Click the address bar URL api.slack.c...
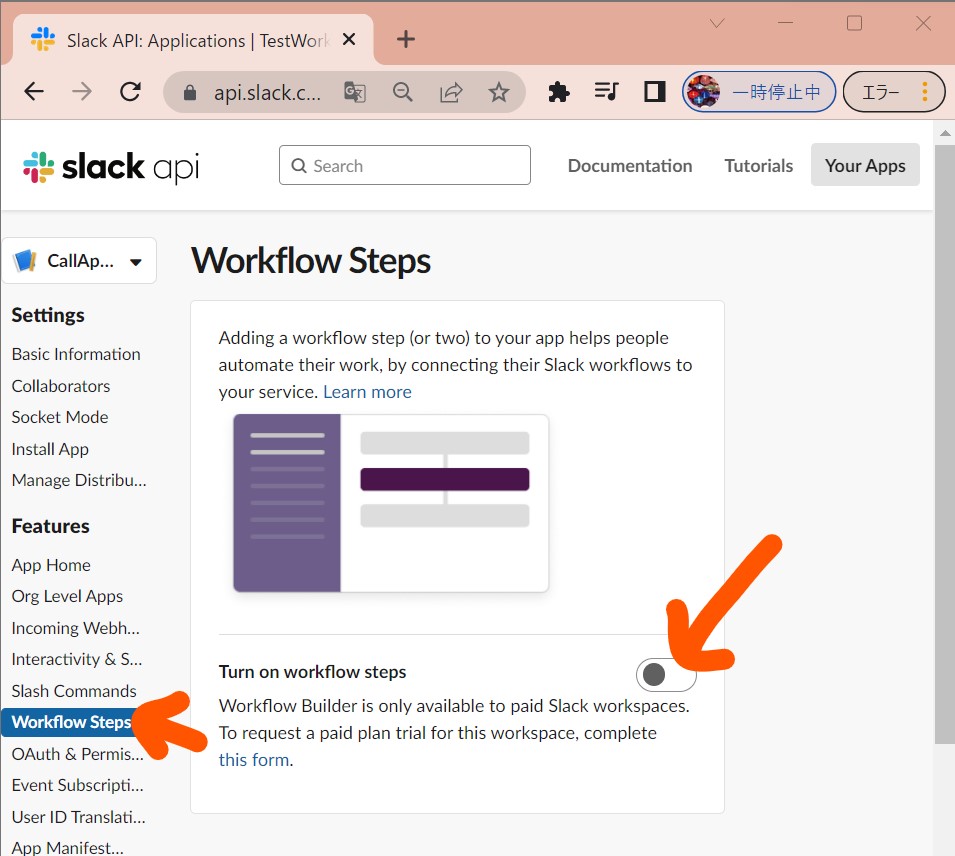The width and height of the screenshot is (955, 856). (x=267, y=93)
